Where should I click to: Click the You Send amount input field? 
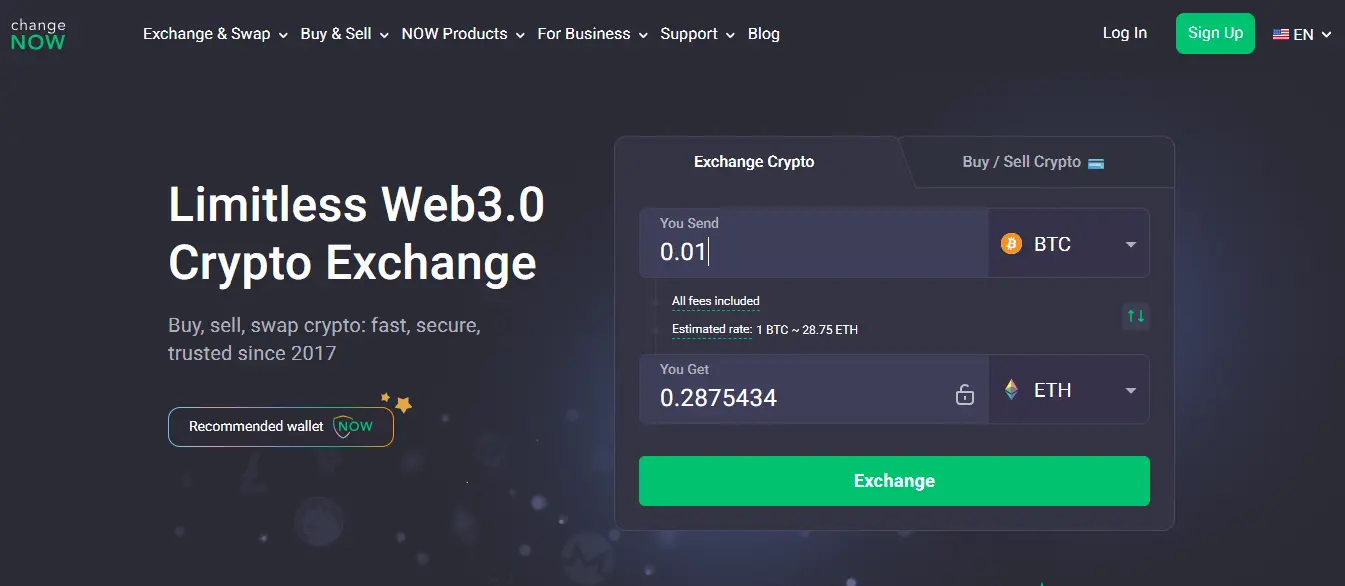[x=810, y=252]
